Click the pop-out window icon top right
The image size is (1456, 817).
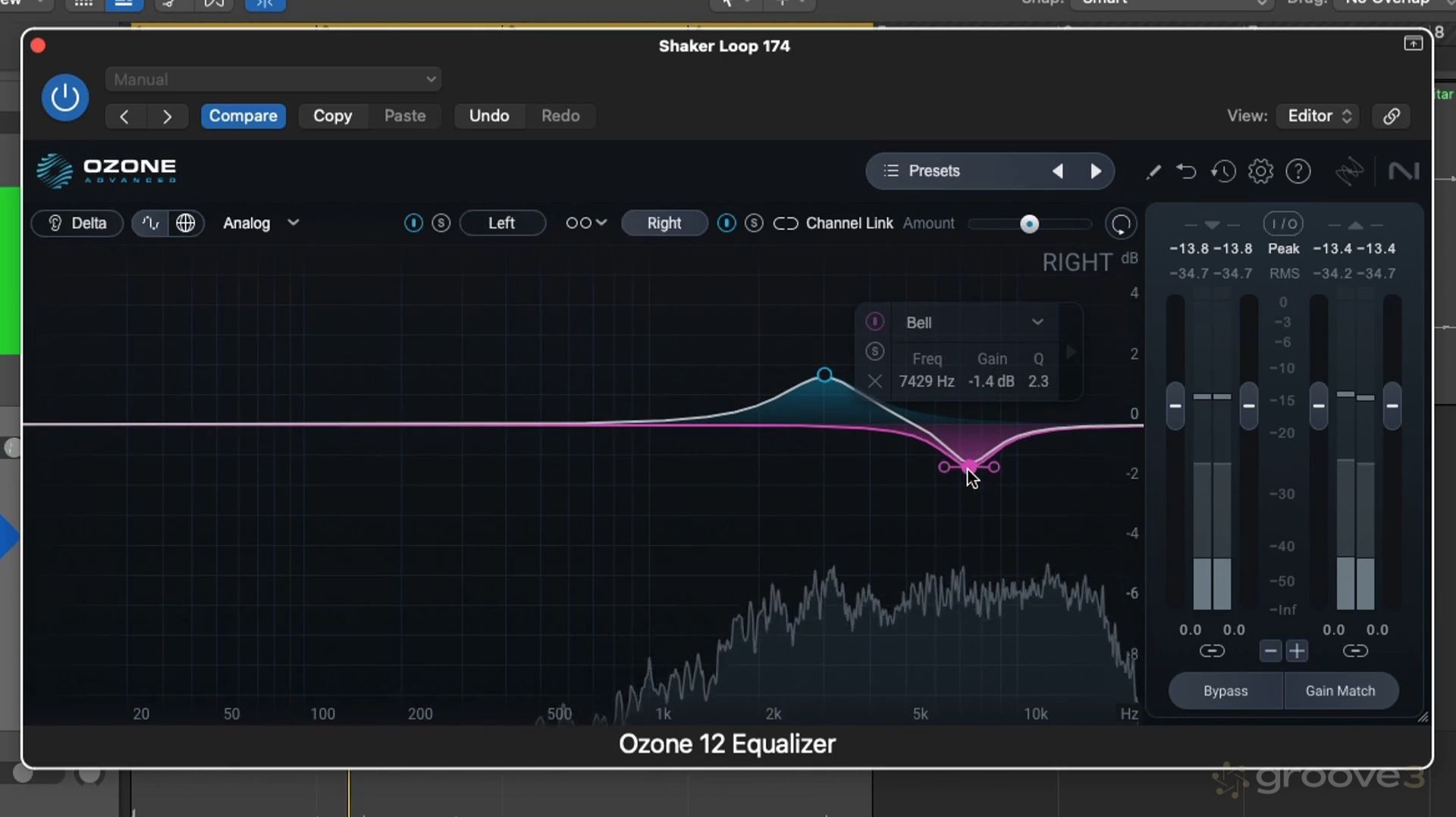1413,43
